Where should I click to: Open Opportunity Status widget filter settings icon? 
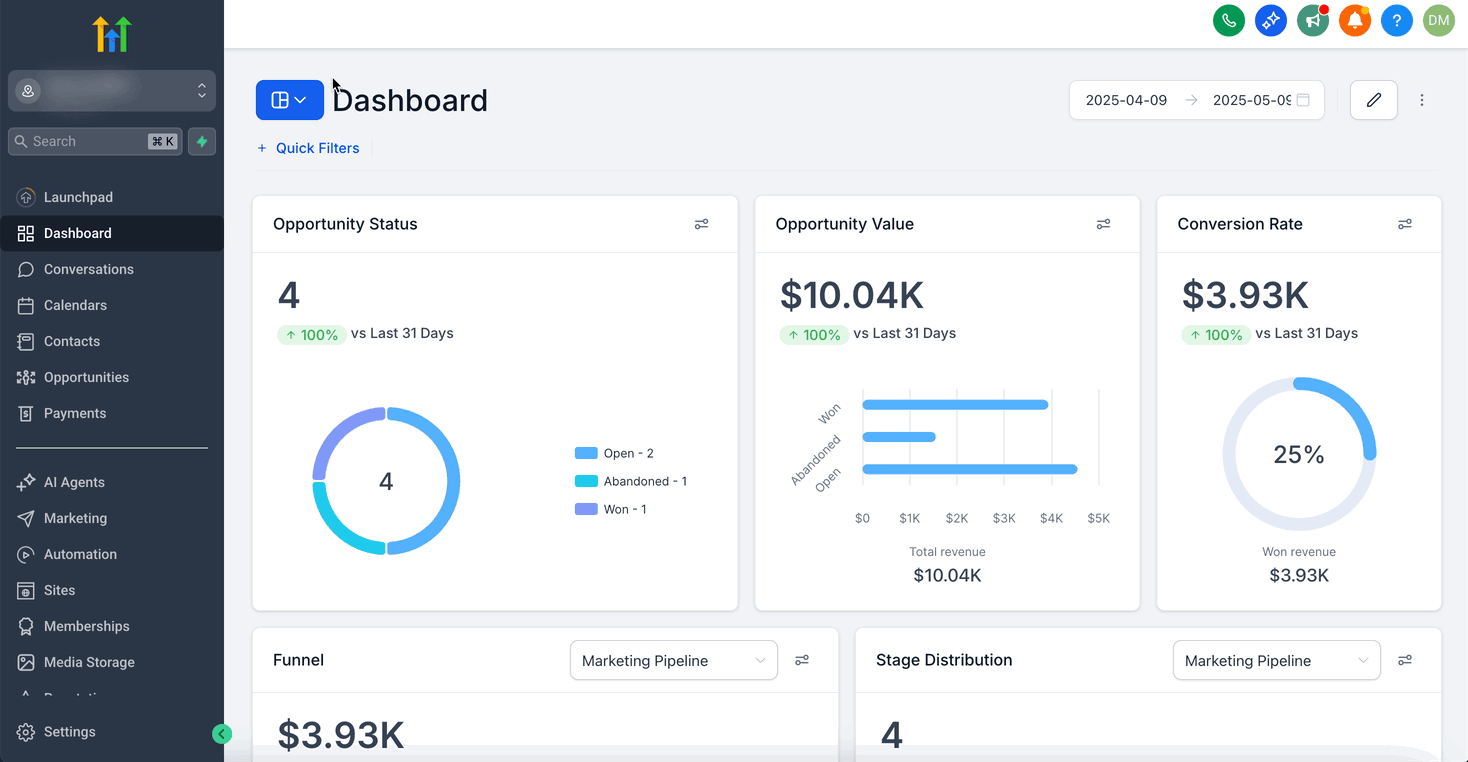[702, 224]
